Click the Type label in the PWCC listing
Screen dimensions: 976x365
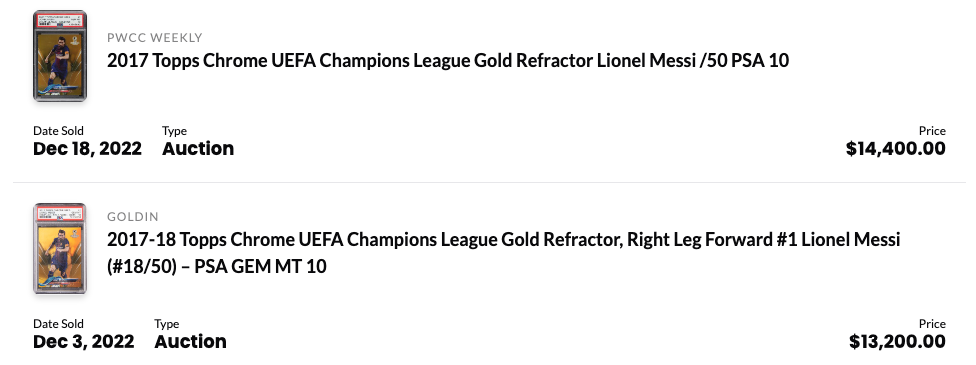point(174,131)
